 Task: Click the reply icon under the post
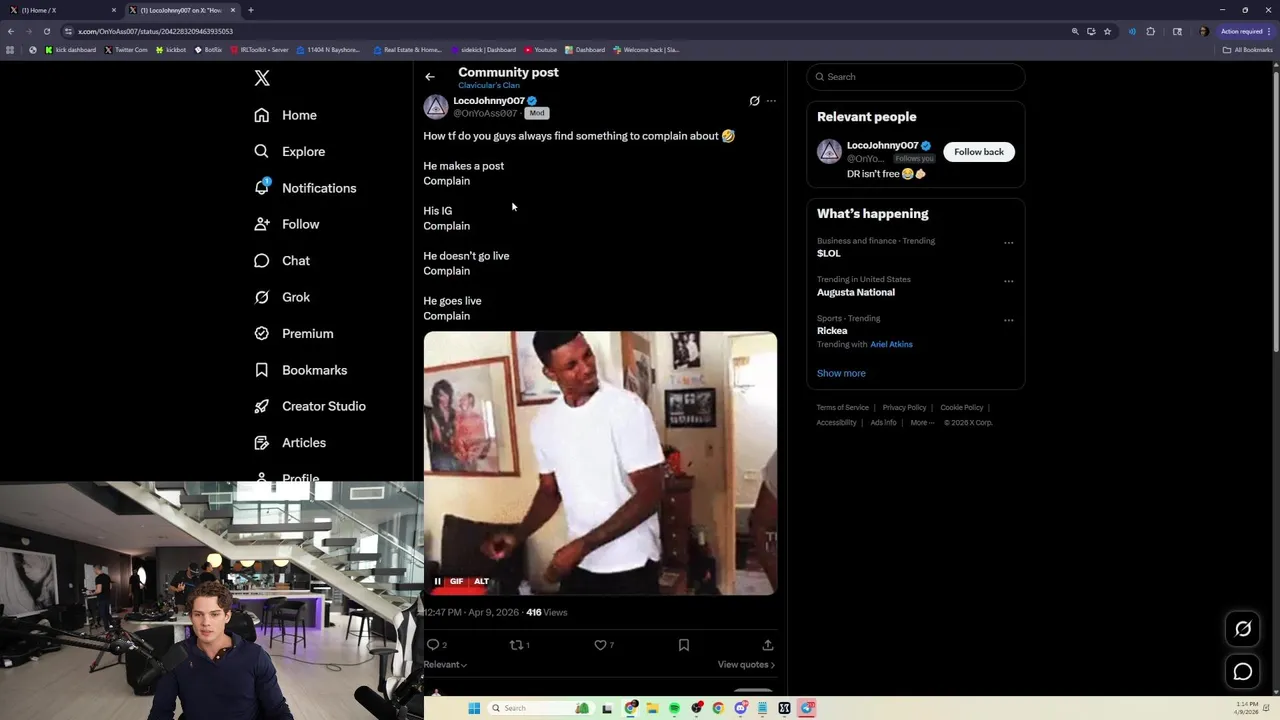click(x=433, y=645)
